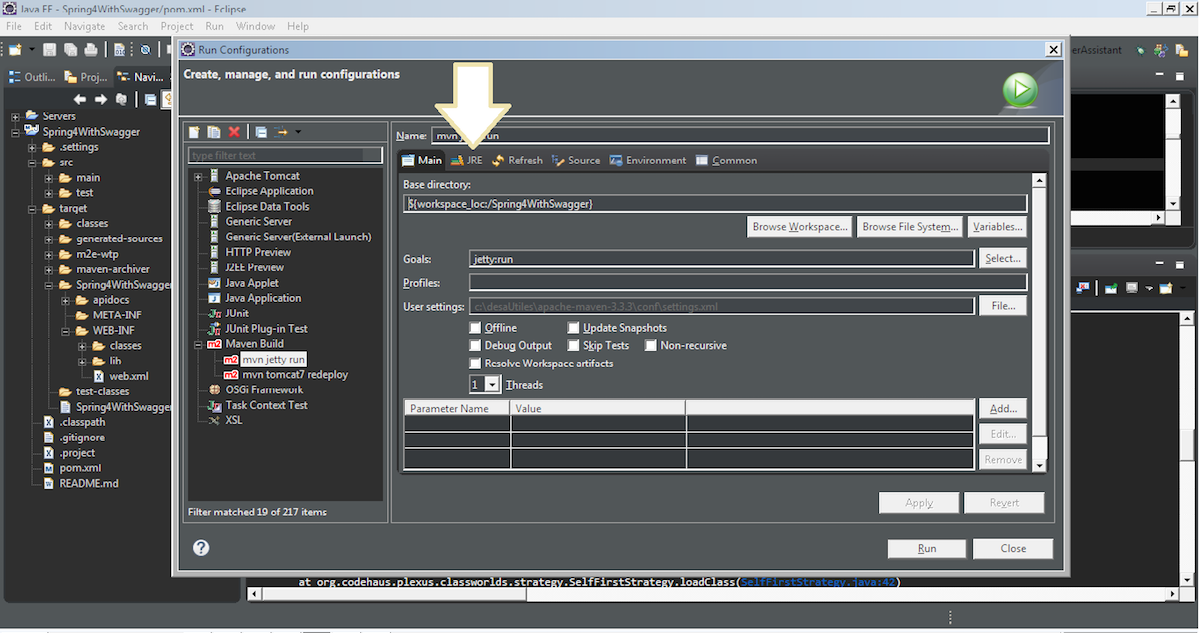Collapse all configurations in the dialog tree
Viewport: 1200px width, 633px height.
click(x=261, y=132)
